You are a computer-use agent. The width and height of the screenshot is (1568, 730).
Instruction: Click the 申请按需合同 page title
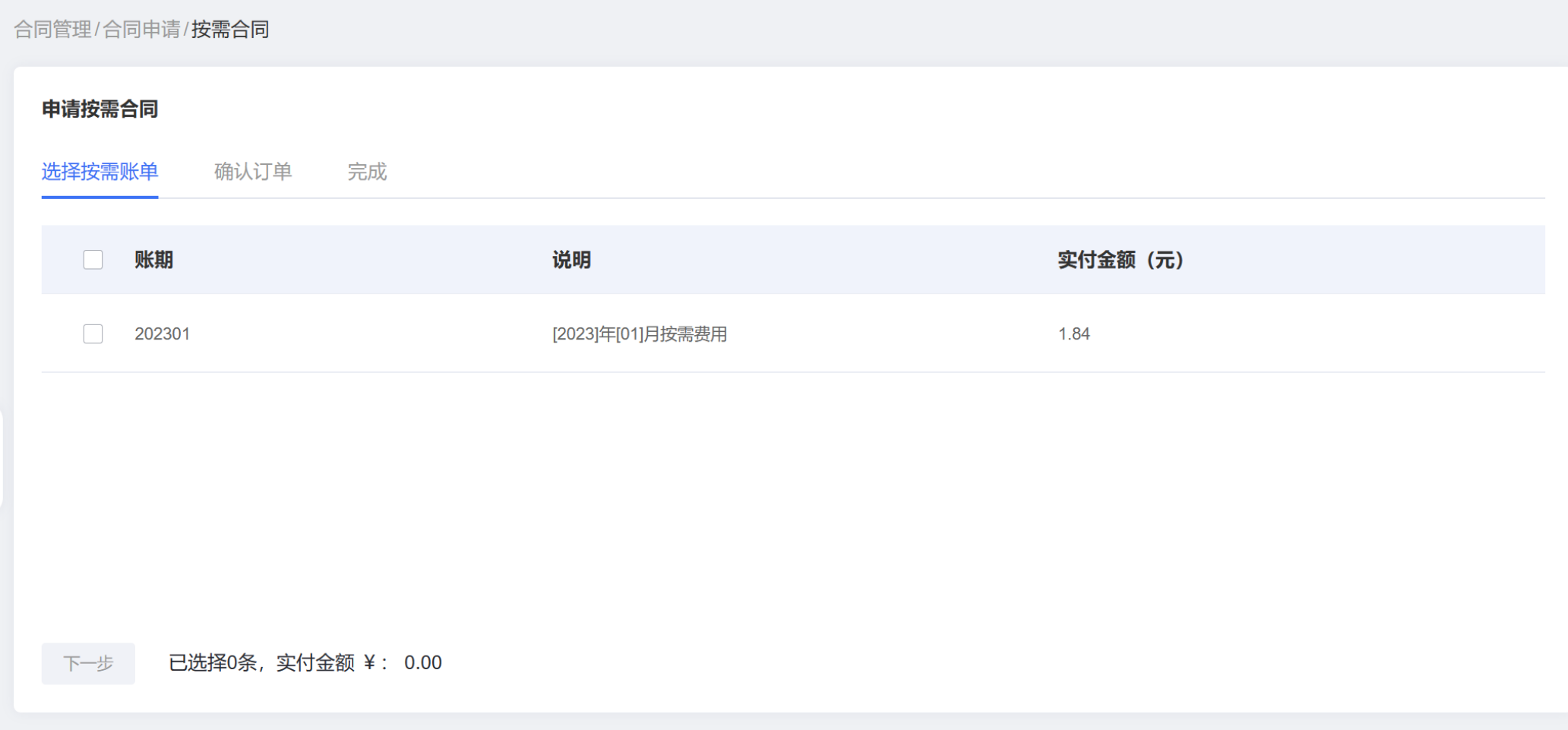click(x=100, y=109)
